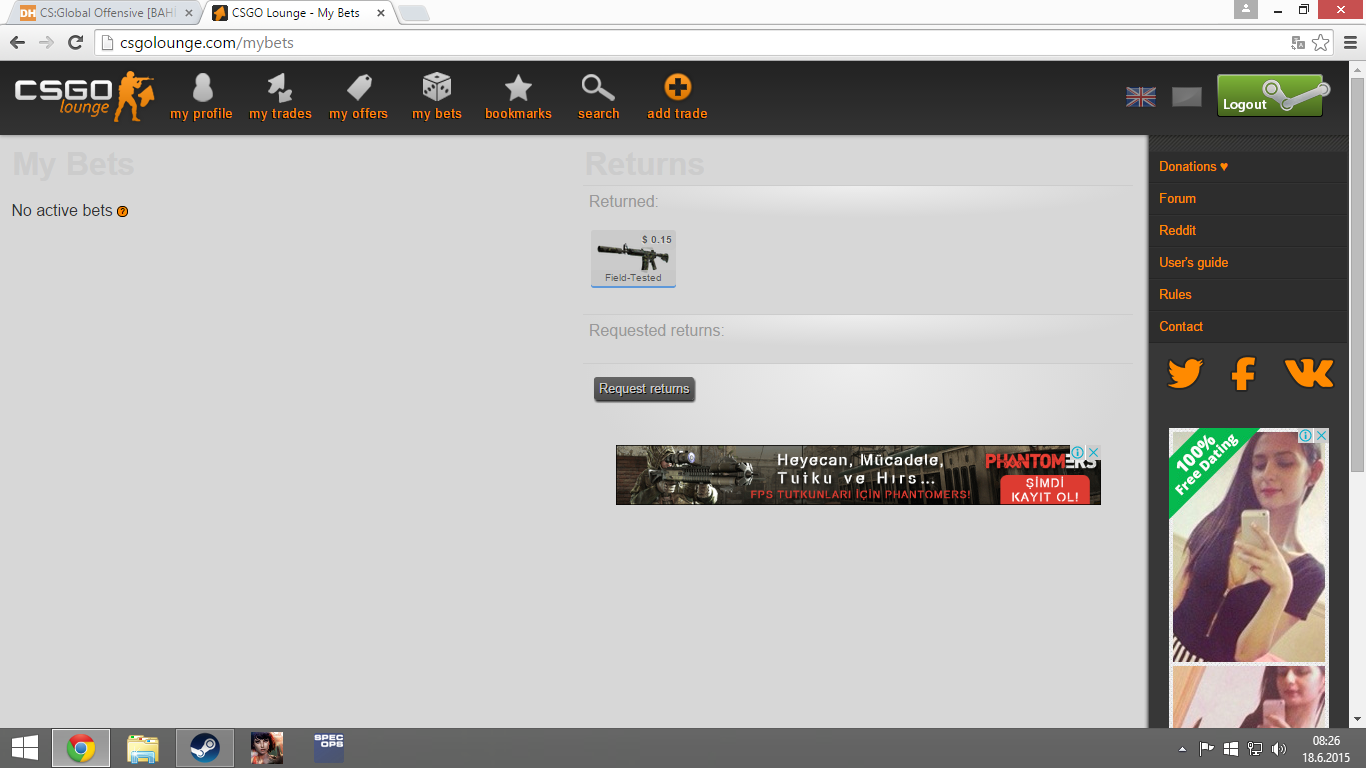Click the ŞİMDİ KAYIT OL! ad button

[x=1044, y=489]
